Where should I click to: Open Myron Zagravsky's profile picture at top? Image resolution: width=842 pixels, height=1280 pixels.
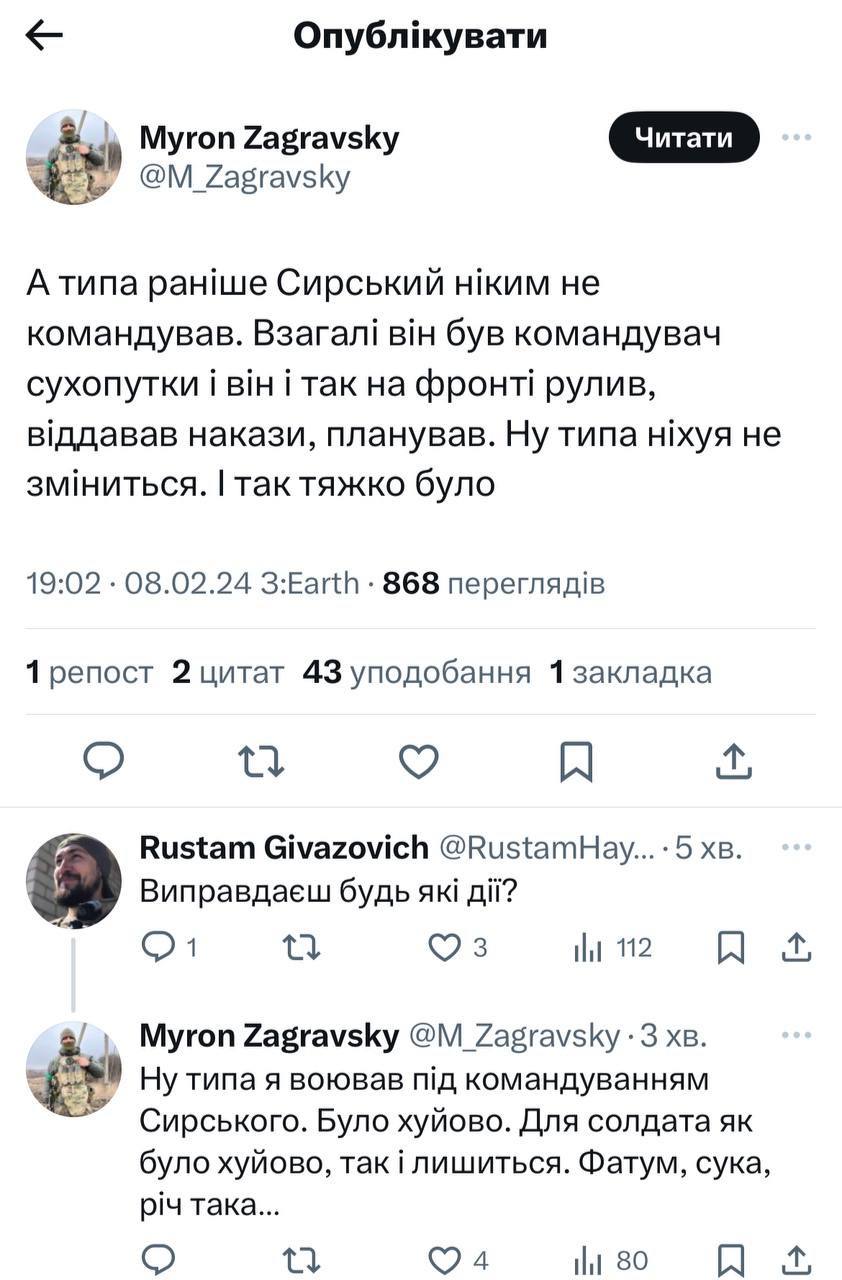pyautogui.click(x=73, y=157)
